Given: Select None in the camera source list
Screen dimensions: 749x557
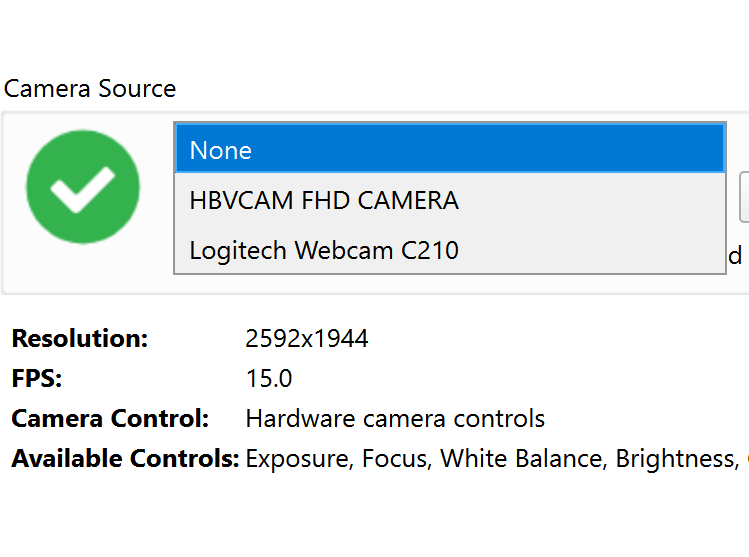Looking at the screenshot, I should tap(449, 150).
